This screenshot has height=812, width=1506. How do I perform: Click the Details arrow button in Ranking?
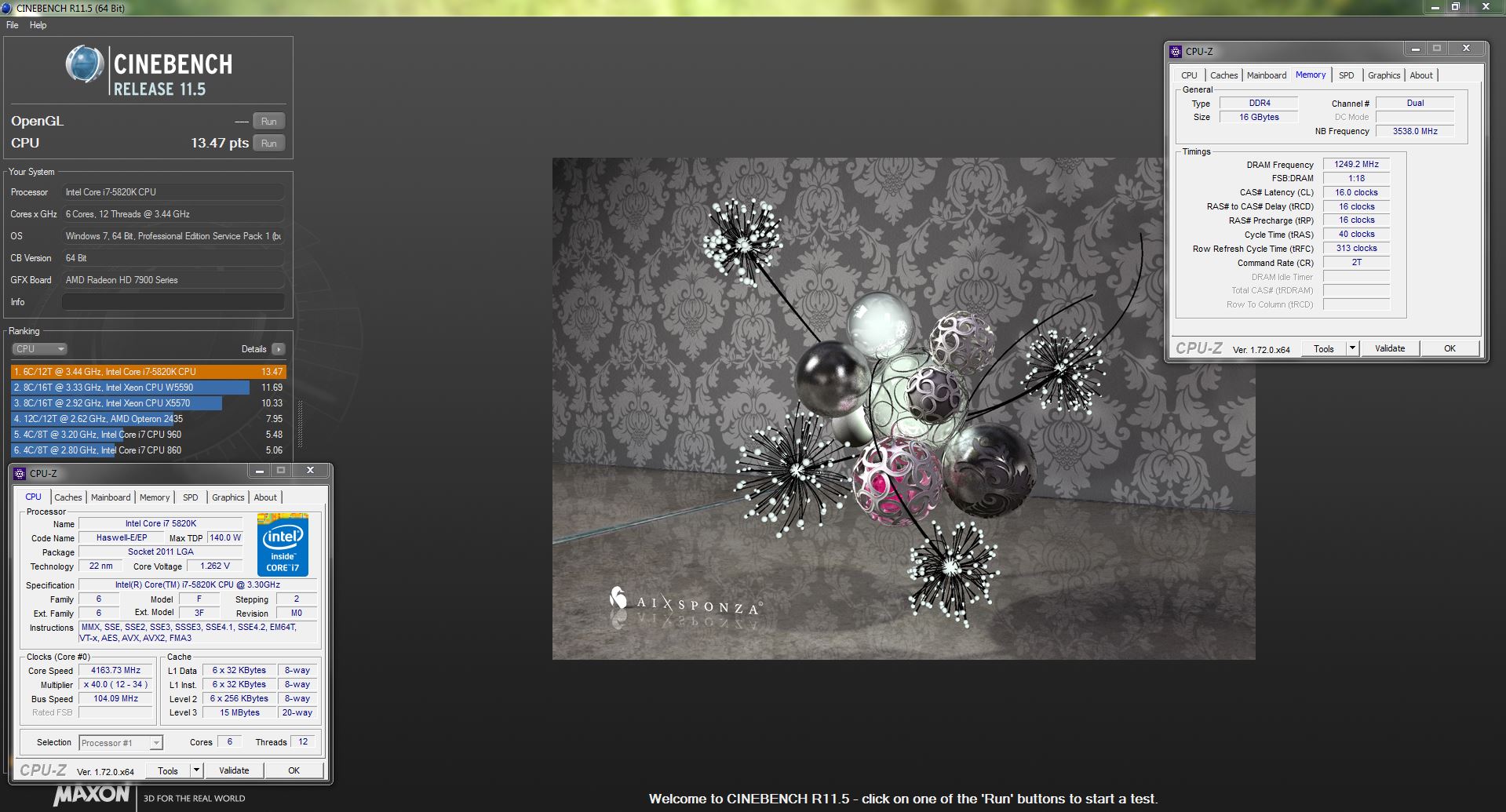[x=279, y=349]
